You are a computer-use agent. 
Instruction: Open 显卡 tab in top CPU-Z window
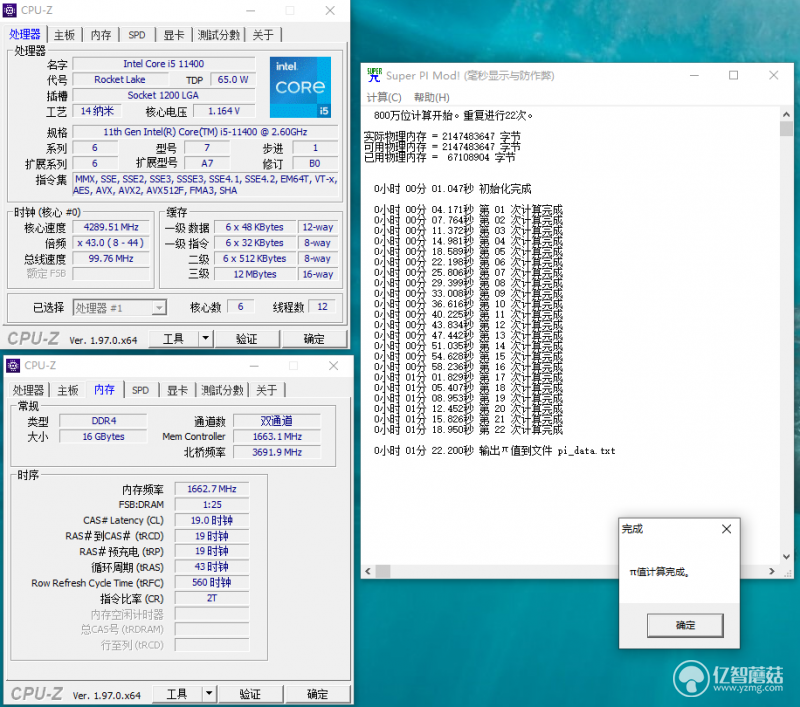tap(173, 35)
